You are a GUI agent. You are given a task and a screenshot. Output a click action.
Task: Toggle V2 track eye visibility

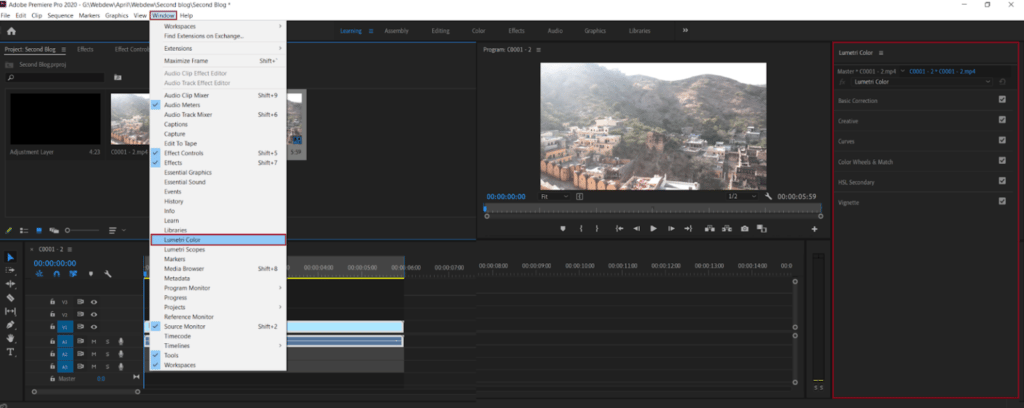pyautogui.click(x=94, y=314)
